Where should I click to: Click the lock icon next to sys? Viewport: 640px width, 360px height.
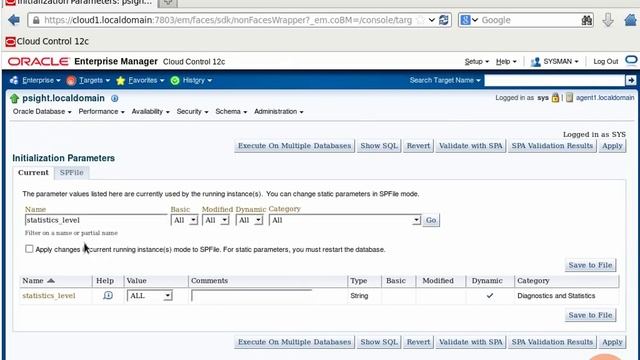point(555,98)
